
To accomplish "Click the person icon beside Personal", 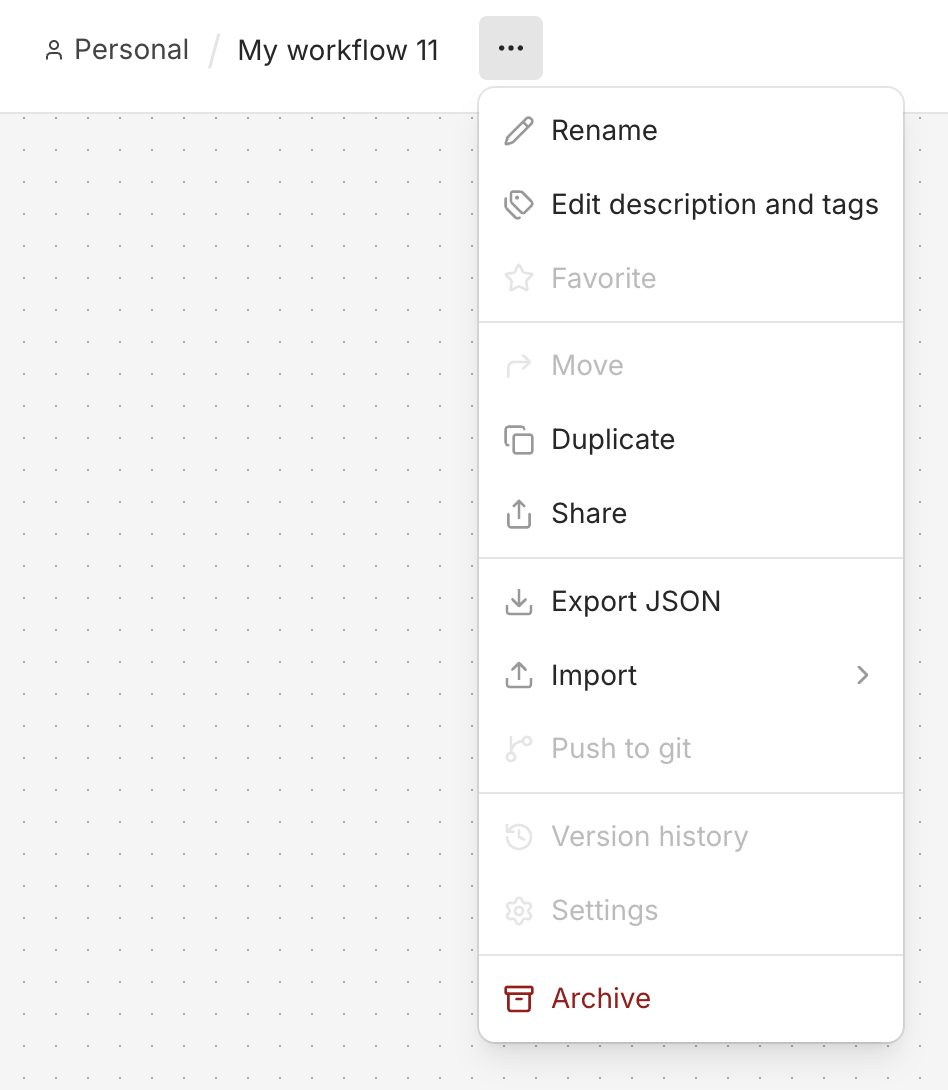I will point(54,50).
